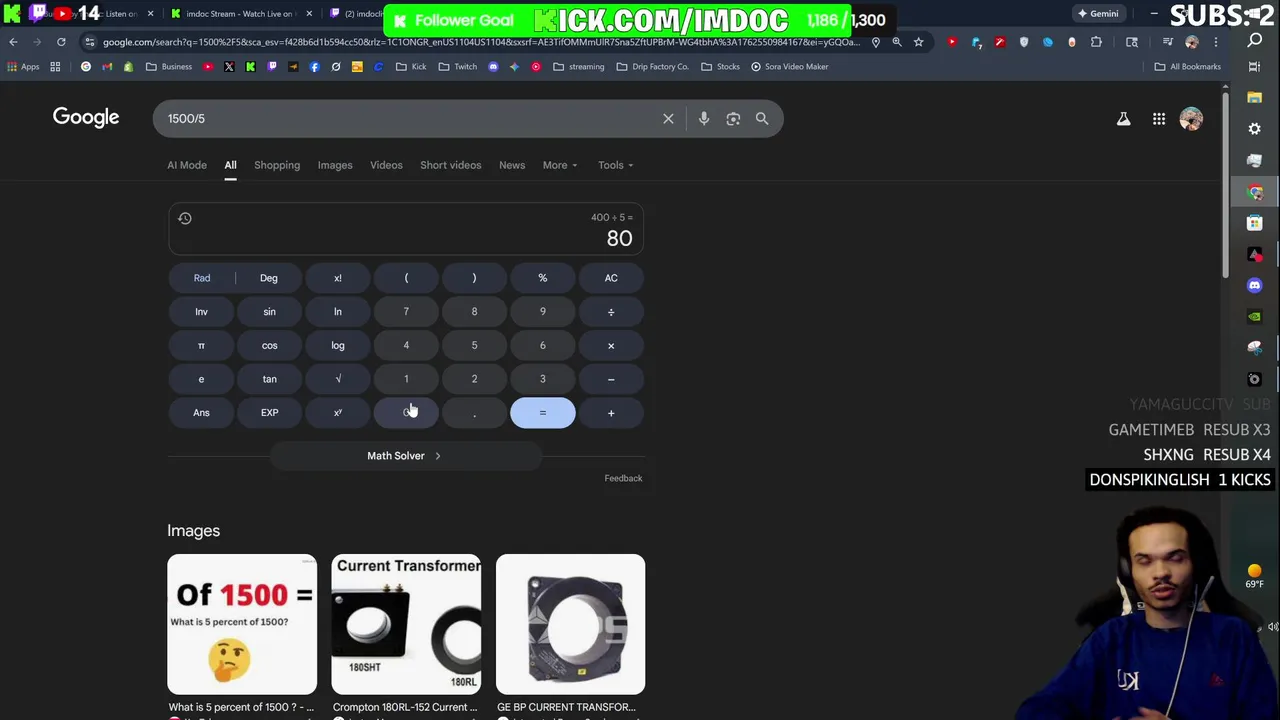Click the magnifier search submit icon
The height and width of the screenshot is (720, 1280).
[x=762, y=119]
